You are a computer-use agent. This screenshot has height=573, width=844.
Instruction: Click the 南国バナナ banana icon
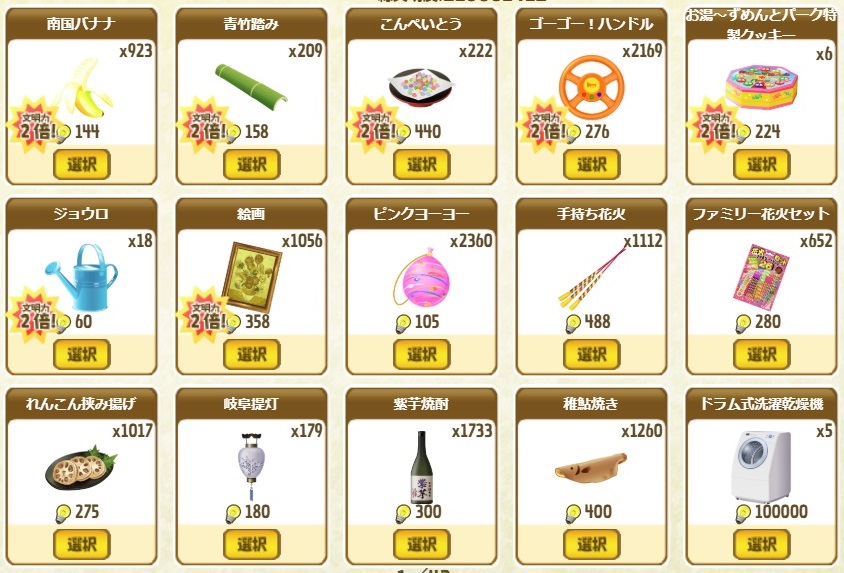[84, 89]
